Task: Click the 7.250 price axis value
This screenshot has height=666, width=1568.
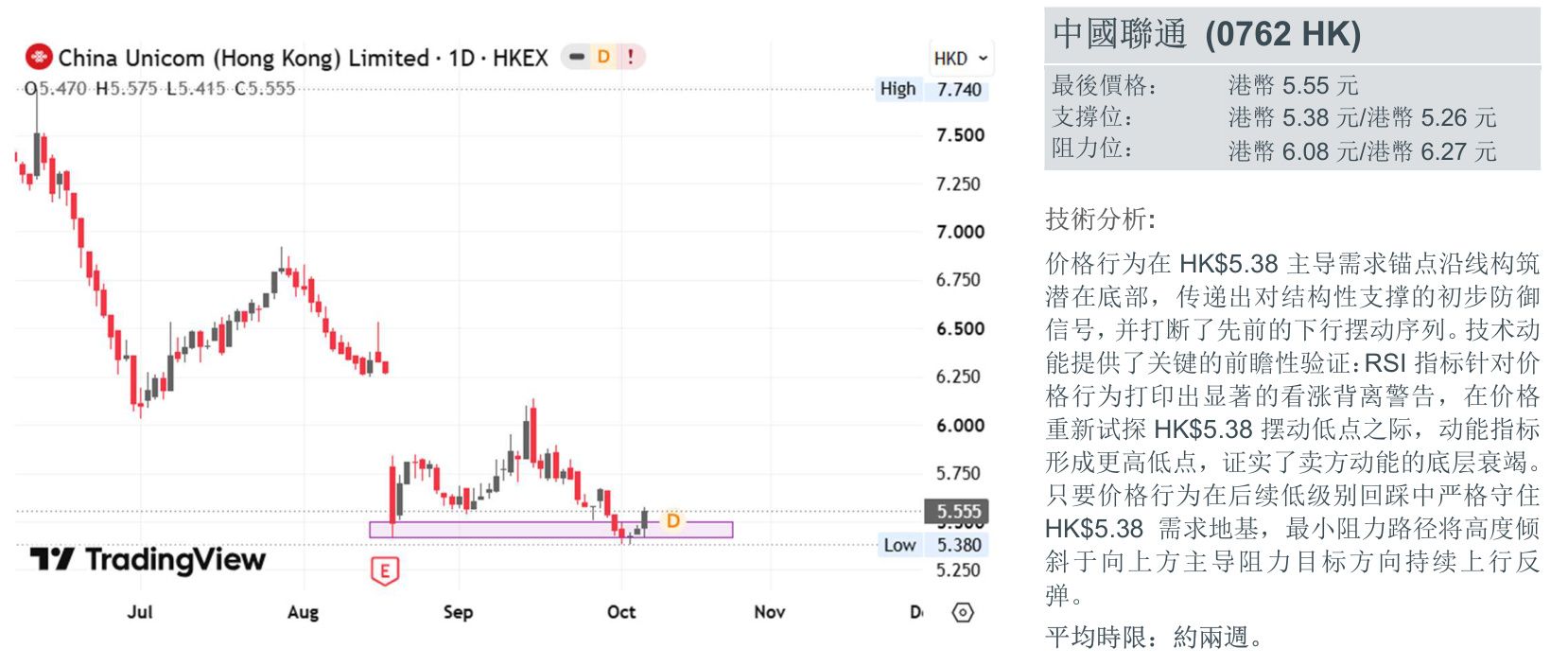Action: pyautogui.click(x=958, y=184)
